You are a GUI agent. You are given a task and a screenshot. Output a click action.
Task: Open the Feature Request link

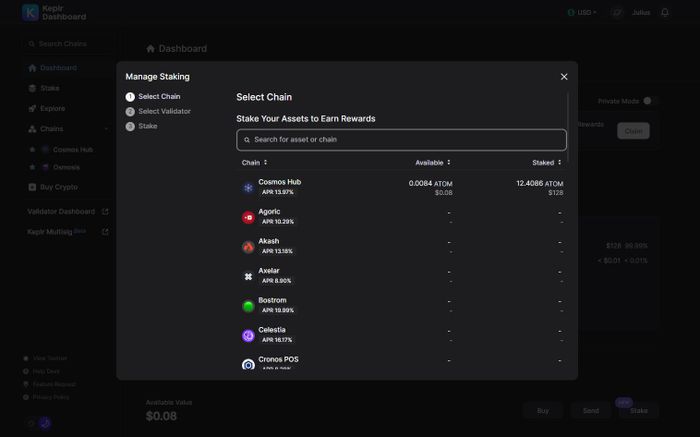50,384
